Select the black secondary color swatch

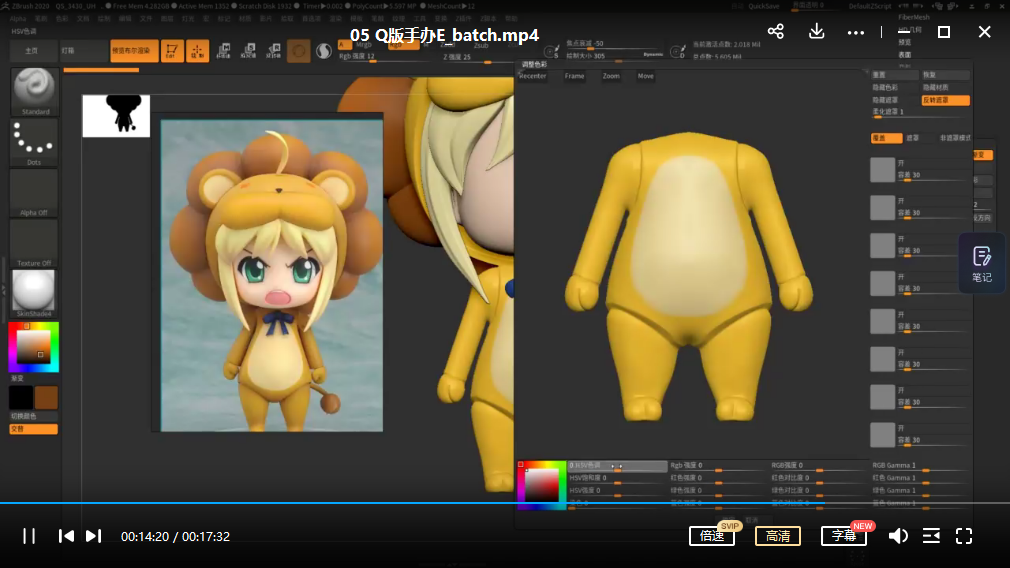coord(21,397)
